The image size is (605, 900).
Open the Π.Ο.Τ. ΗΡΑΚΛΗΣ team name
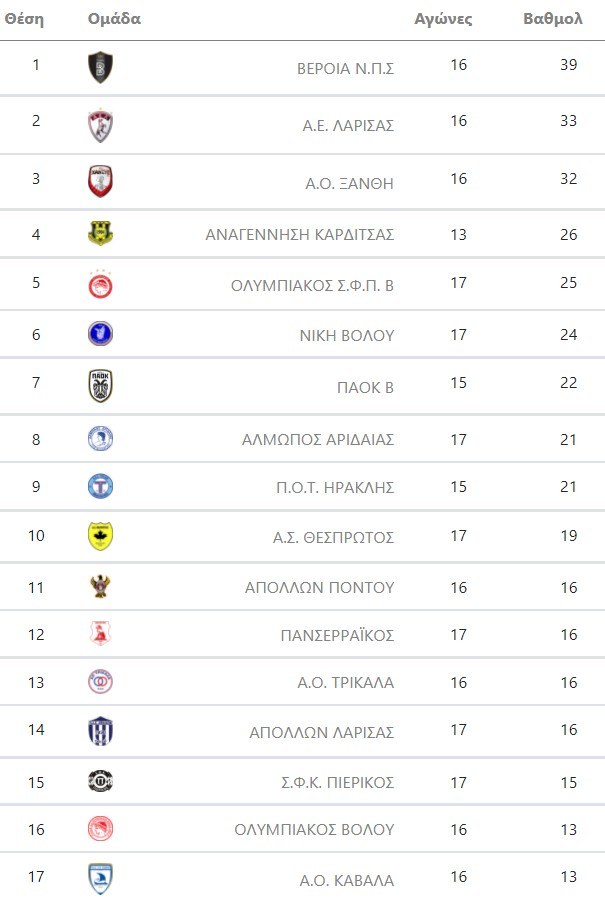(336, 488)
